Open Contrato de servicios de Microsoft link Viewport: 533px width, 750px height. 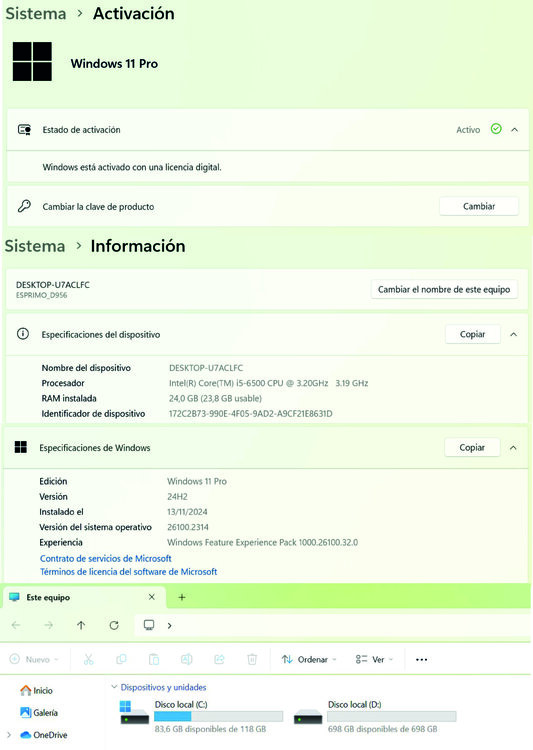point(106,558)
